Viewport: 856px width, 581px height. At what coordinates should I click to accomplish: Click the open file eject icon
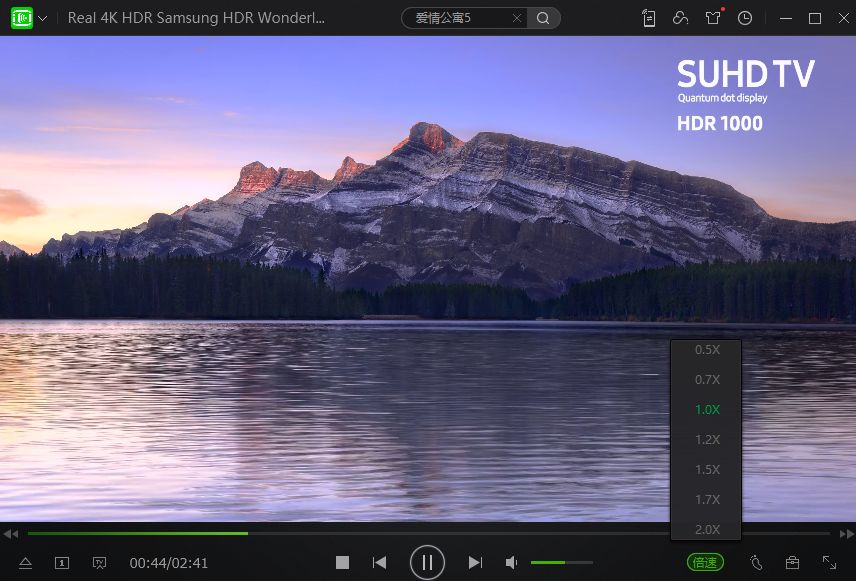point(25,562)
